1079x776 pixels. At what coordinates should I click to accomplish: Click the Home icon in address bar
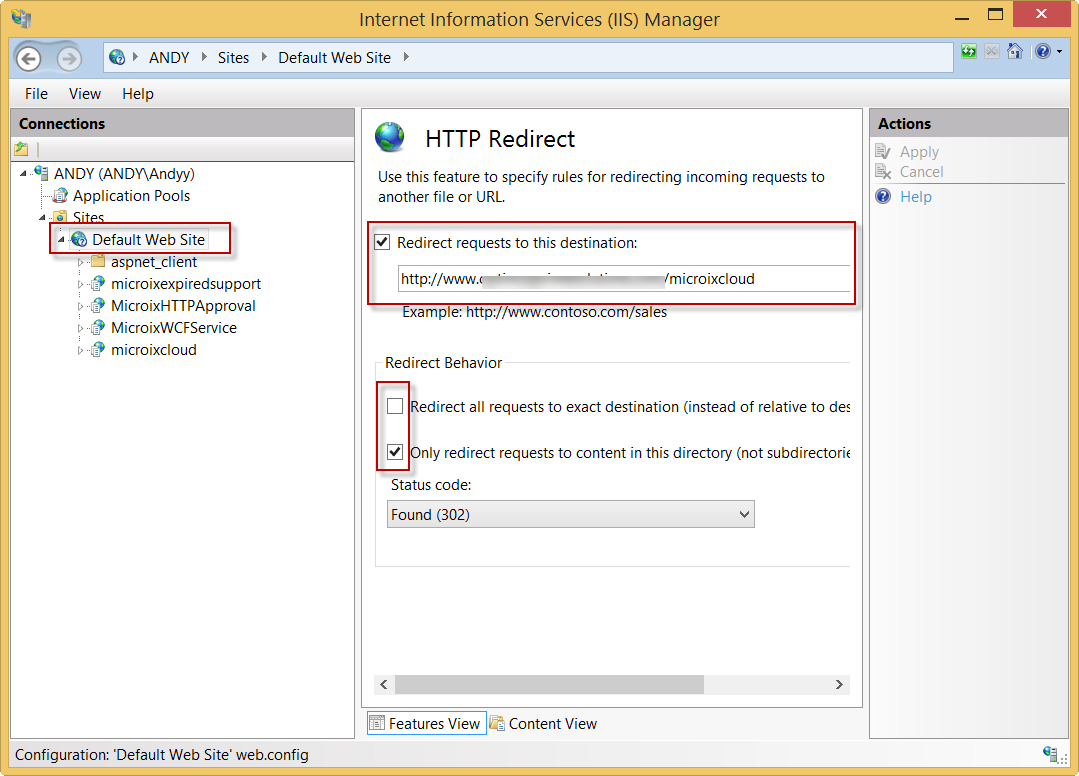1014,51
